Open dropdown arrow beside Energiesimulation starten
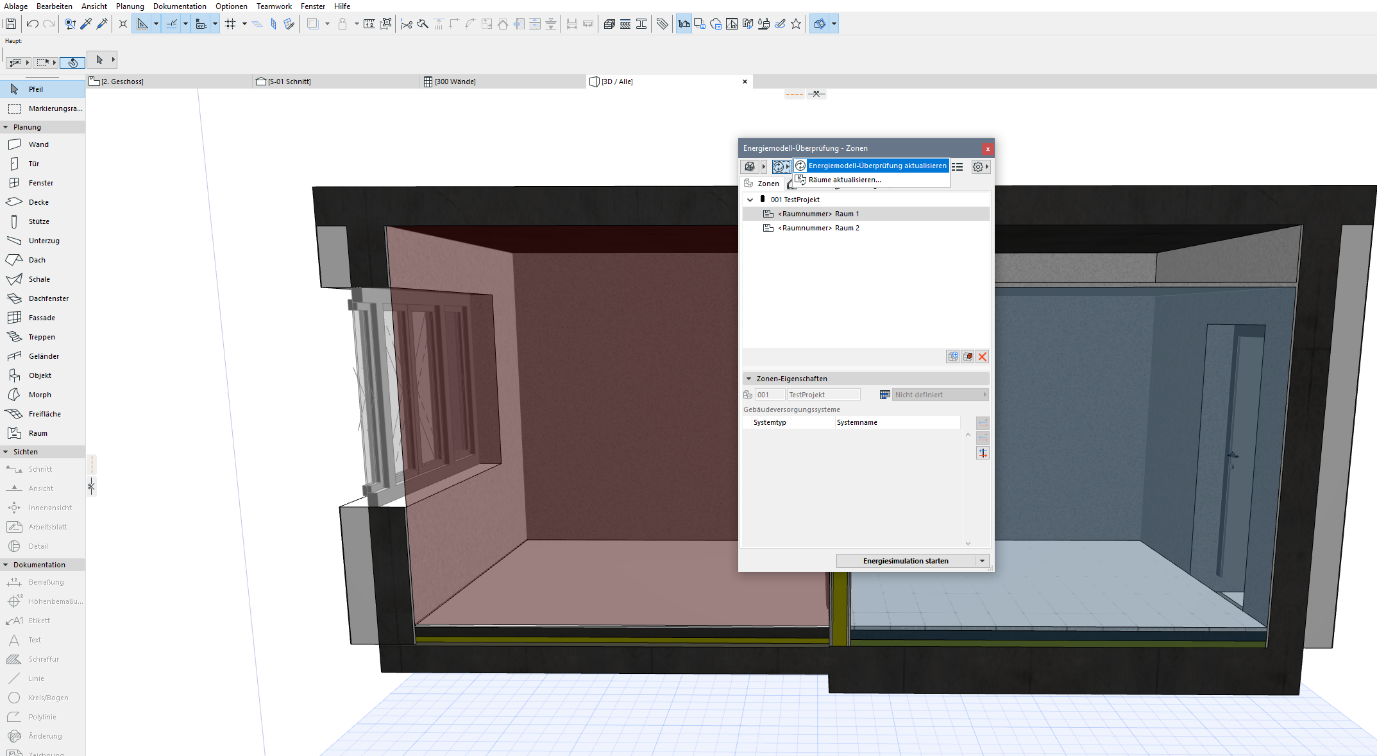Screen dimensions: 1377x756 (982, 561)
